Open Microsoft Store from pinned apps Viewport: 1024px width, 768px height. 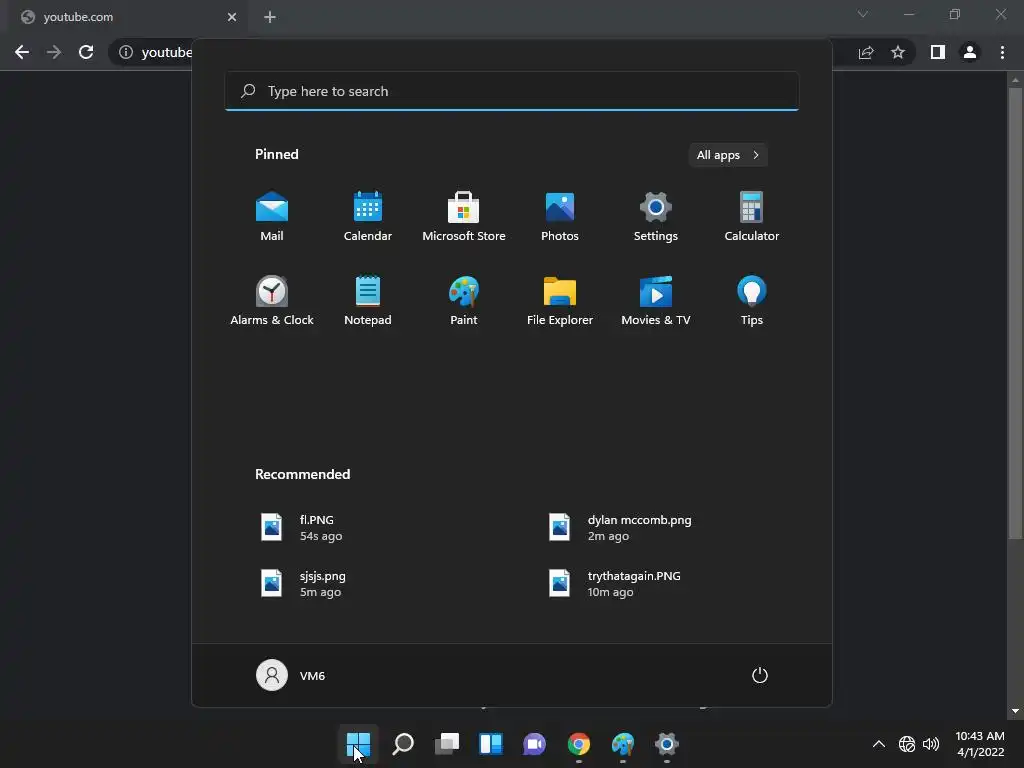[464, 217]
